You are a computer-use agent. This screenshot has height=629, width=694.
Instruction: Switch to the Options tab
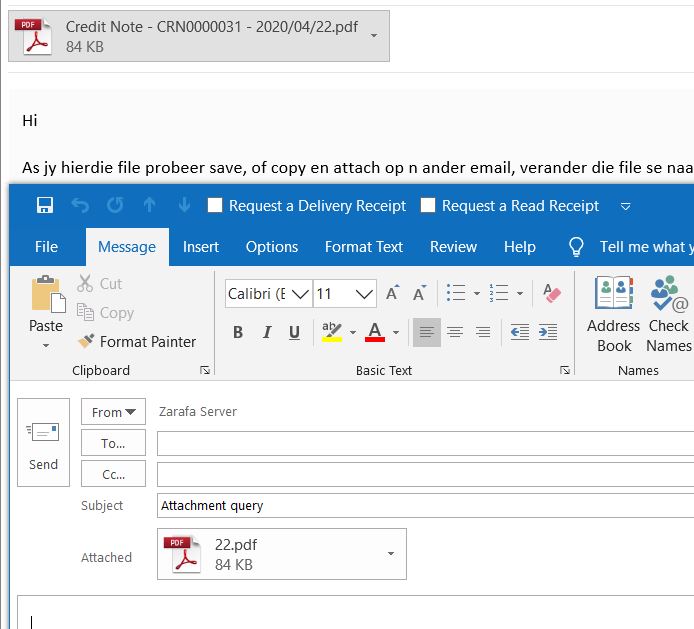tap(272, 247)
